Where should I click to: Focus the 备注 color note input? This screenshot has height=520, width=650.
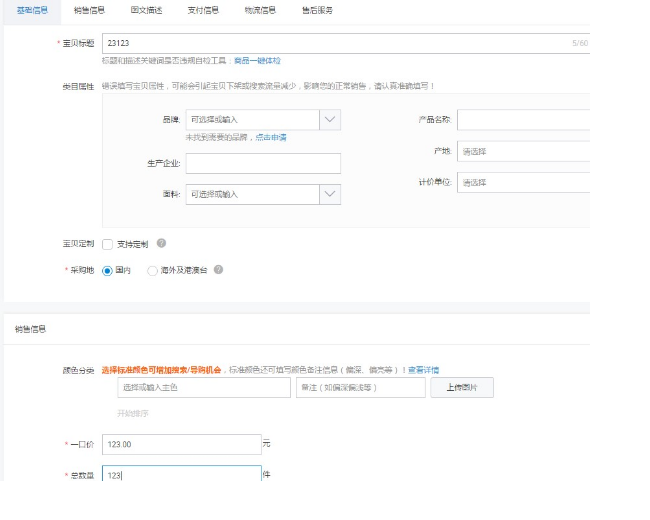coord(361,388)
